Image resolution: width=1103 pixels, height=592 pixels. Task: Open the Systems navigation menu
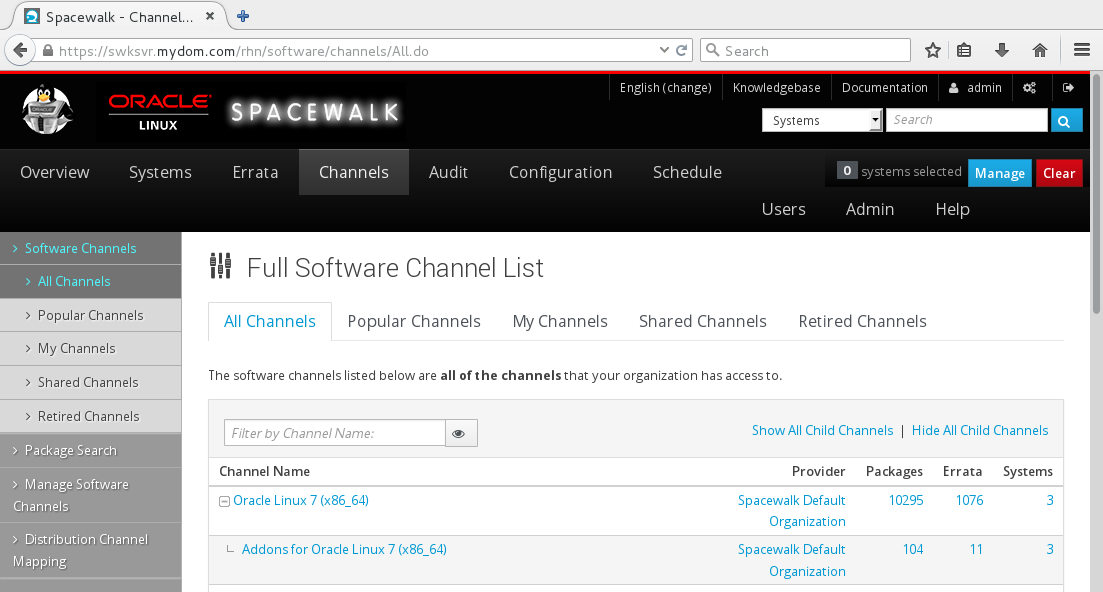pyautogui.click(x=160, y=172)
